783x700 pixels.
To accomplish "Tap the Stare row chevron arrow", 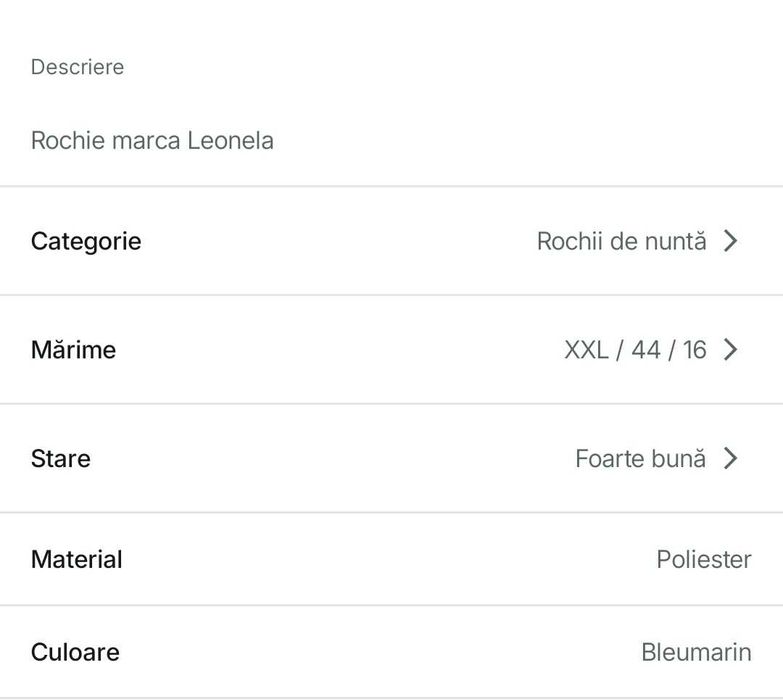I will click(x=731, y=459).
